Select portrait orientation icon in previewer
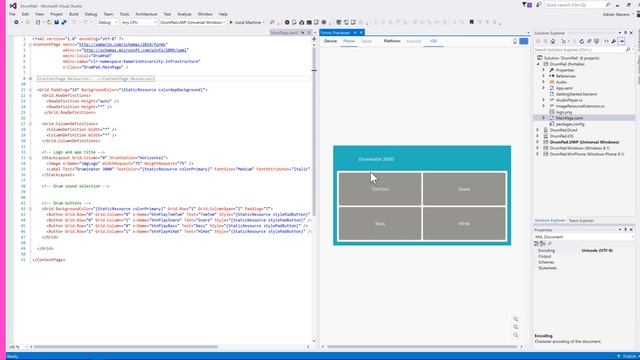This screenshot has height=360, width=640. coord(515,41)
